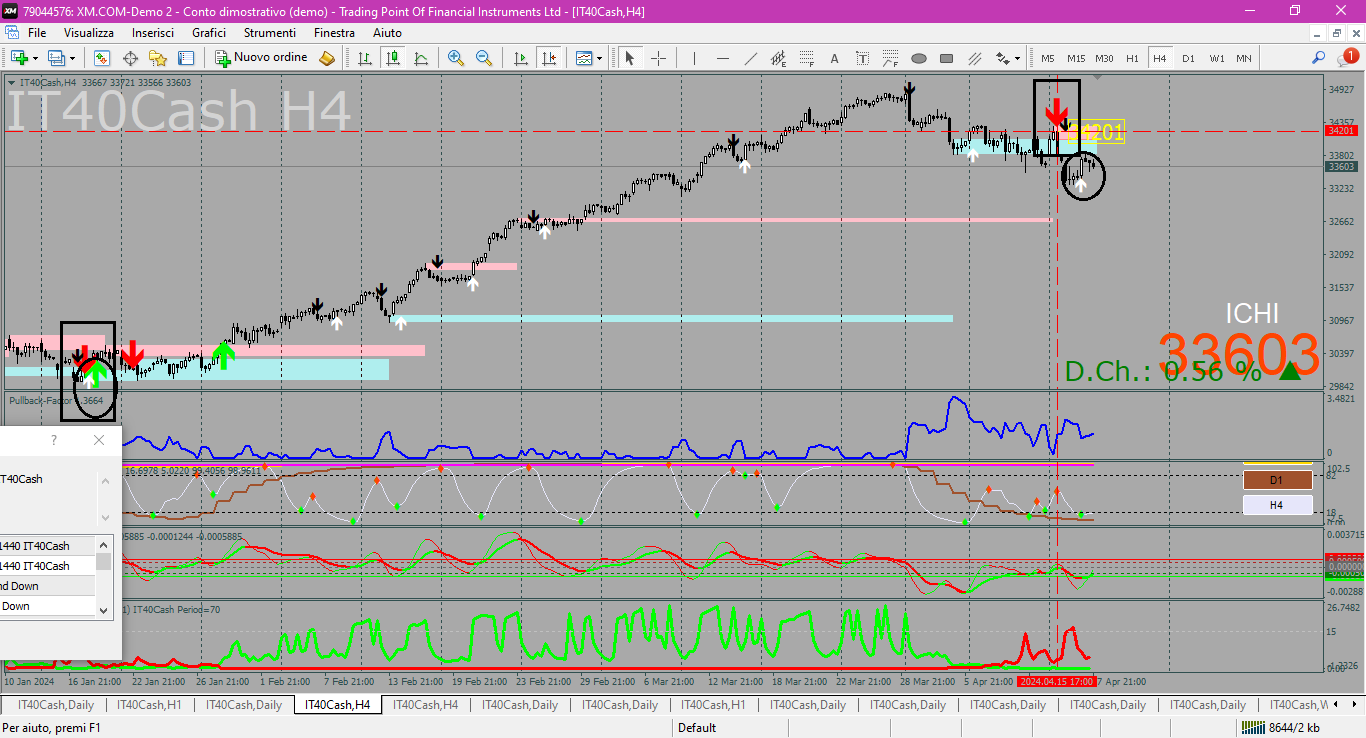Image resolution: width=1366 pixels, height=738 pixels.
Task: Select the rectangle drawing tool
Action: click(x=946, y=58)
